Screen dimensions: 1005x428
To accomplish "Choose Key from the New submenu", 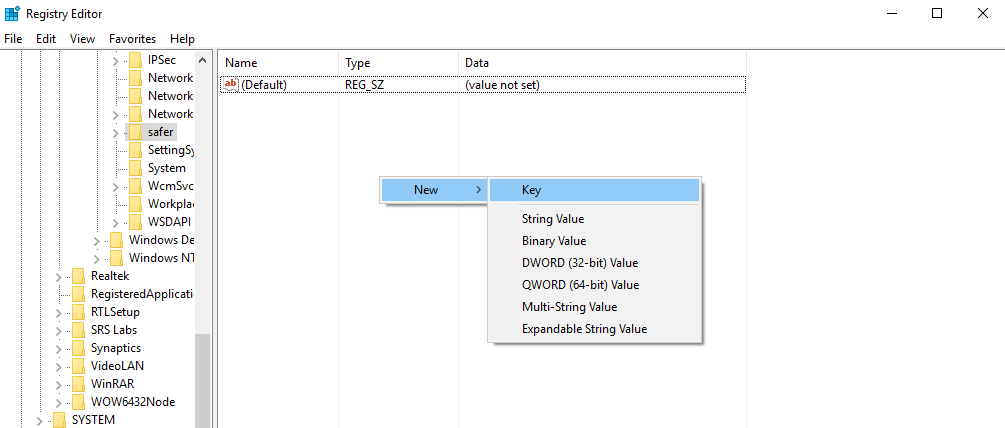I will pyautogui.click(x=531, y=190).
